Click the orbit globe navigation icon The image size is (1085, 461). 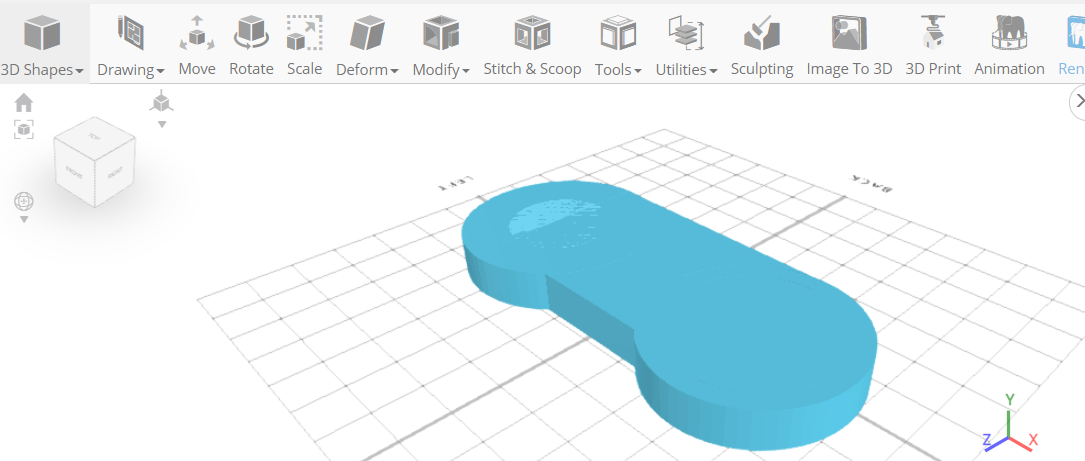tap(24, 201)
